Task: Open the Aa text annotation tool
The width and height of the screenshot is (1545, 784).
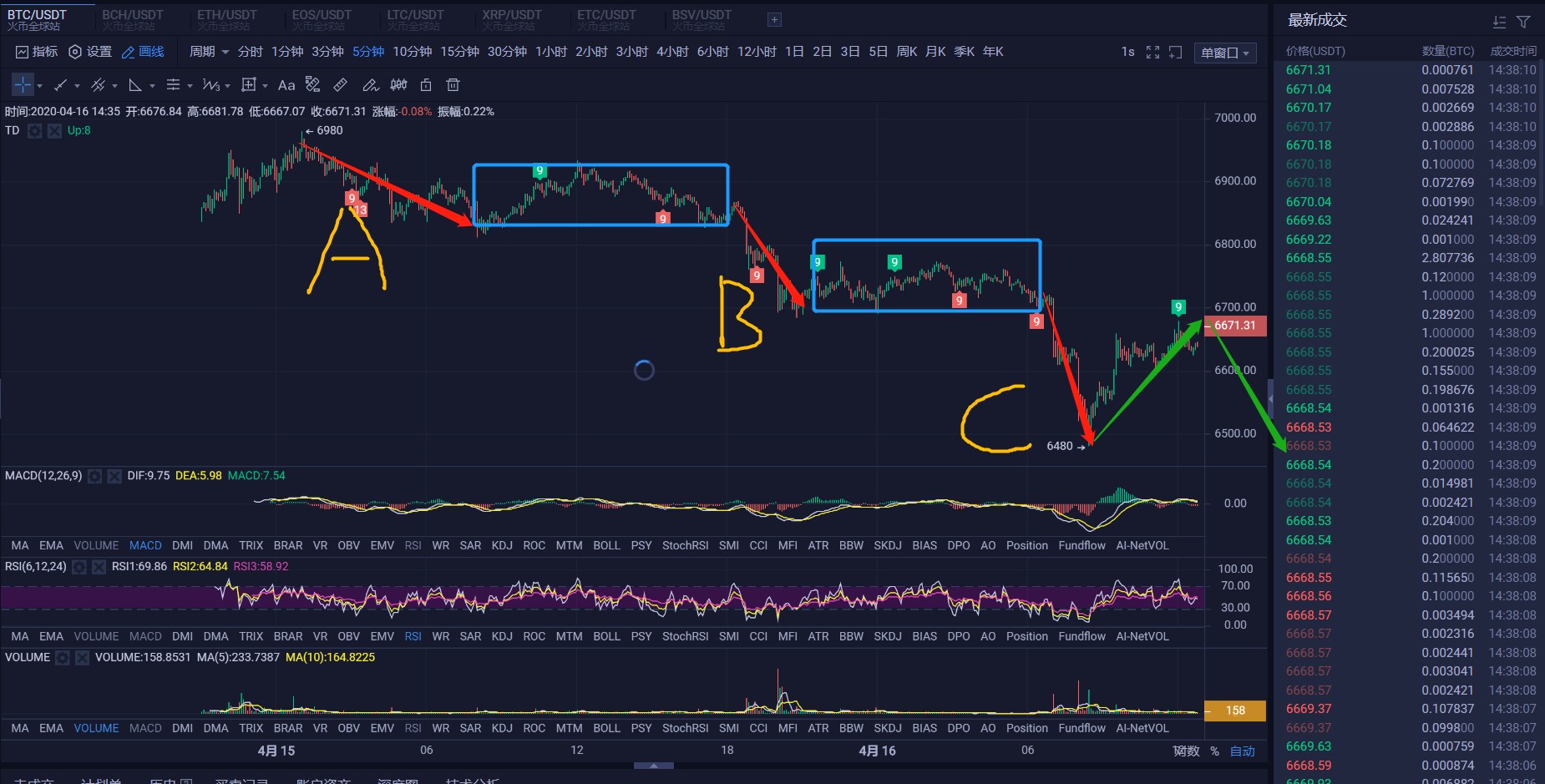Action: 287,84
